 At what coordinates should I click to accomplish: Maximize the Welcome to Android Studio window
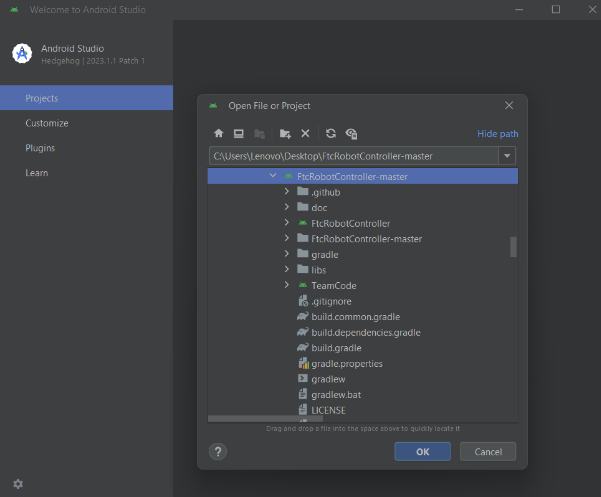[x=556, y=9]
